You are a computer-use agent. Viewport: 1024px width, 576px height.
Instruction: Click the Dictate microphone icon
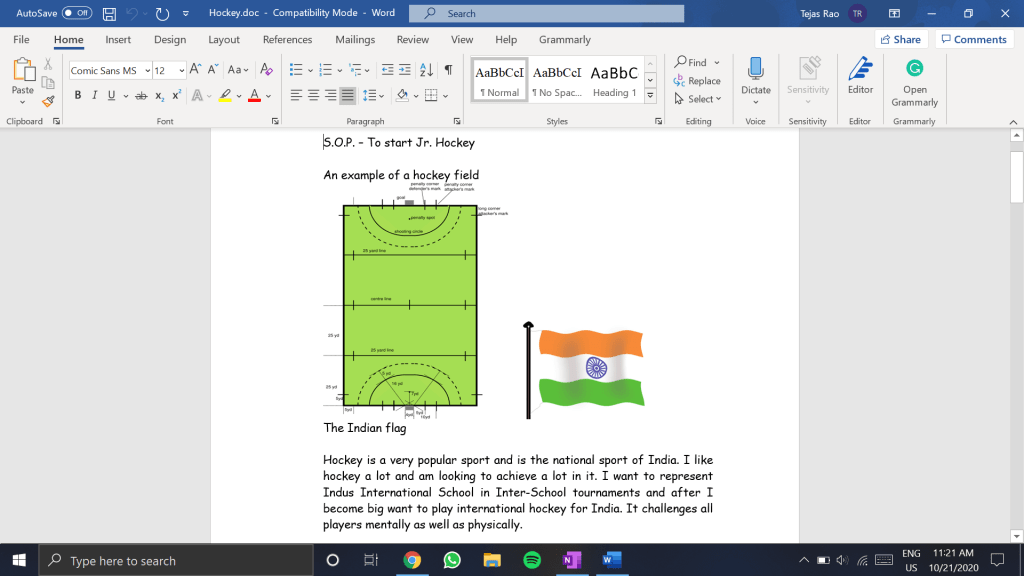point(756,77)
